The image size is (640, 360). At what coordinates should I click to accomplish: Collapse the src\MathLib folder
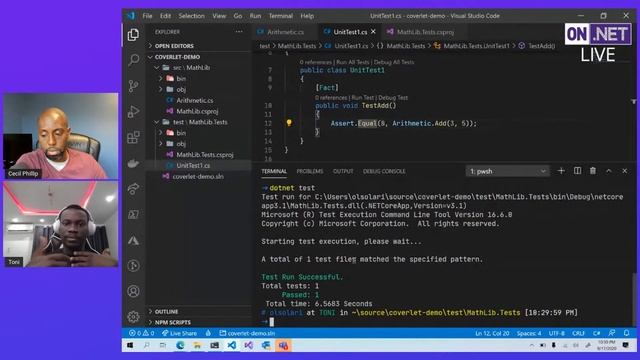199,67
